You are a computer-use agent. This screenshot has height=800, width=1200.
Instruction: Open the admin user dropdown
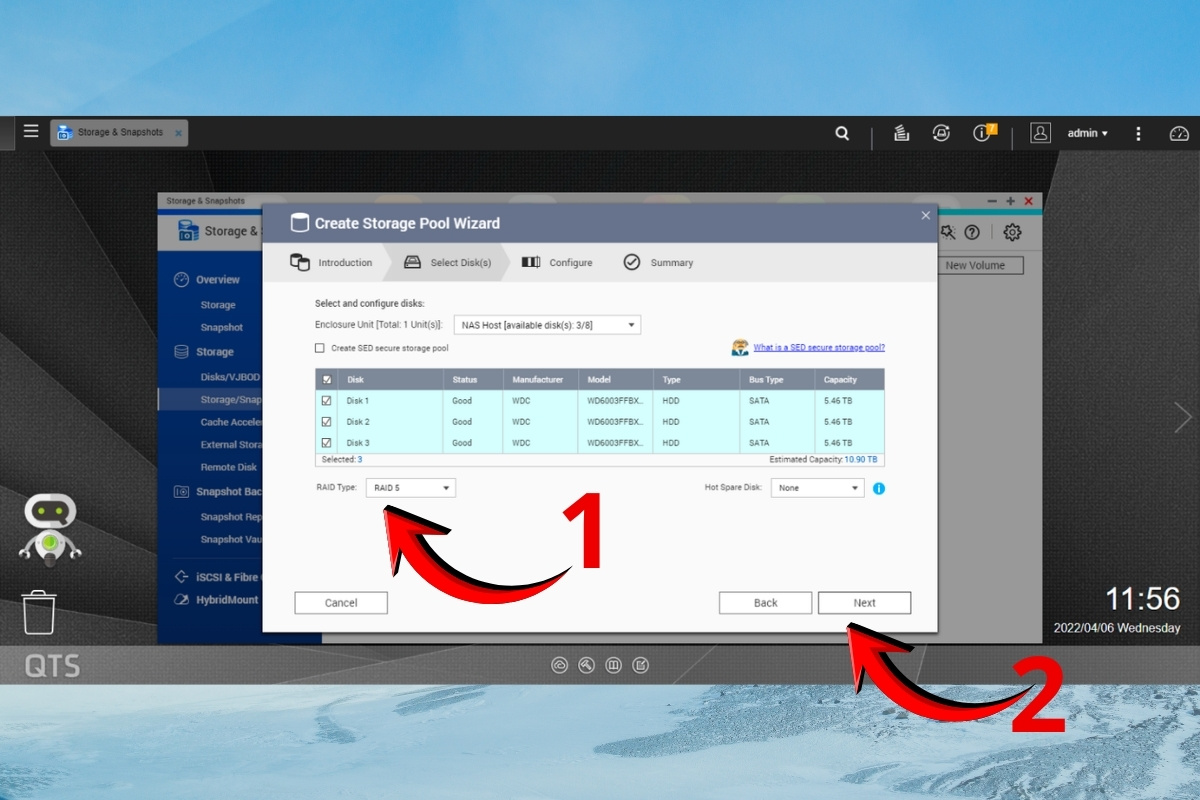(1087, 133)
